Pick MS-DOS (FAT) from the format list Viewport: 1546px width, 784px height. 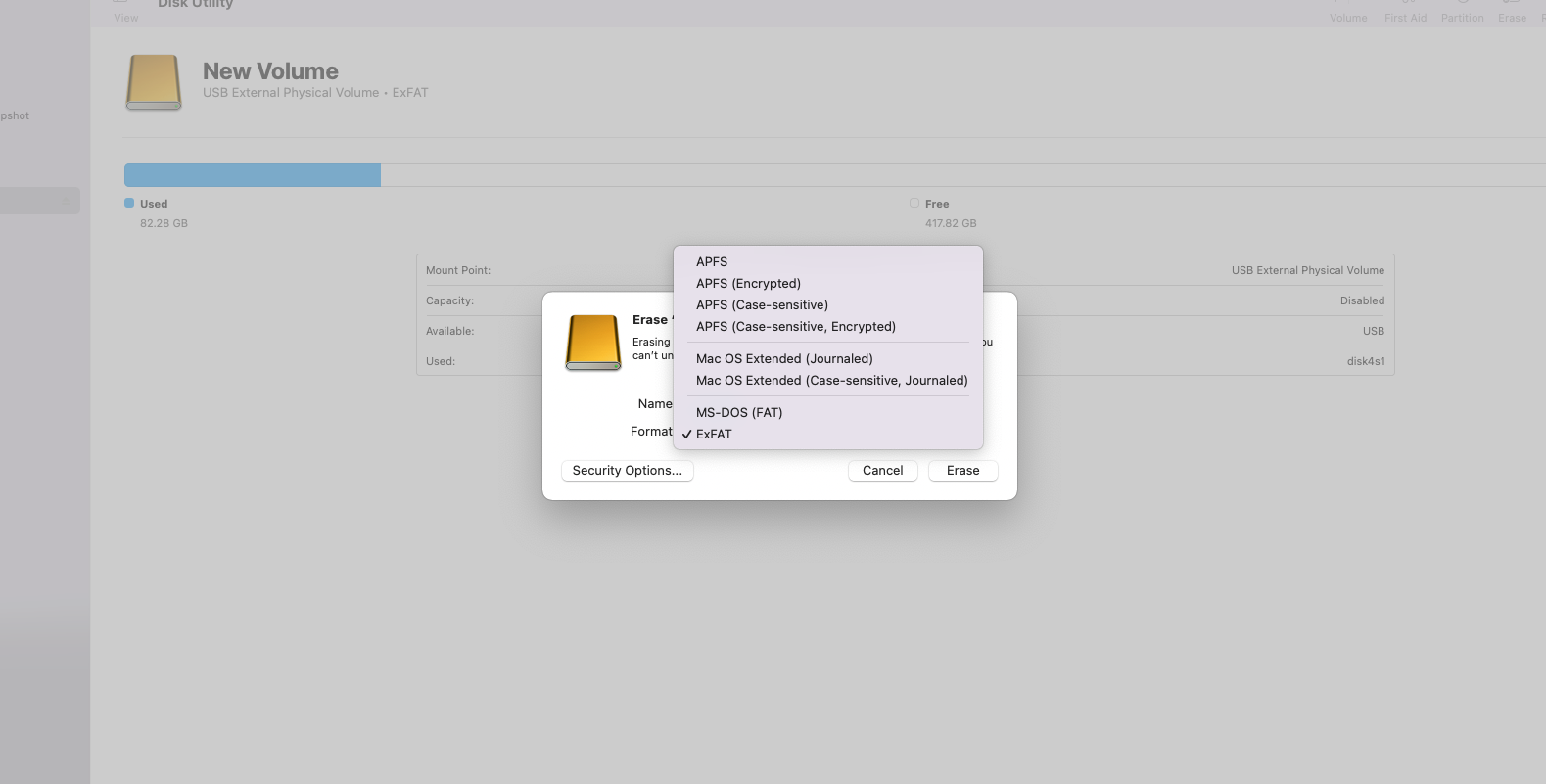pos(827,413)
